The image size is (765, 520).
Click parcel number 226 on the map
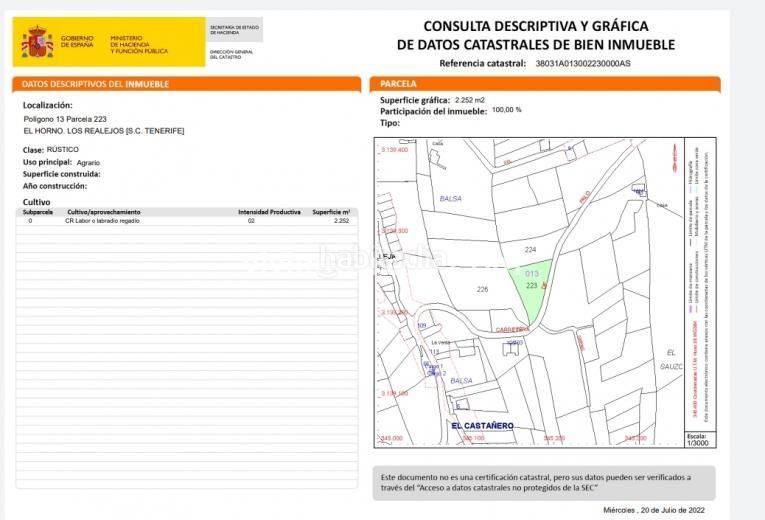(482, 289)
